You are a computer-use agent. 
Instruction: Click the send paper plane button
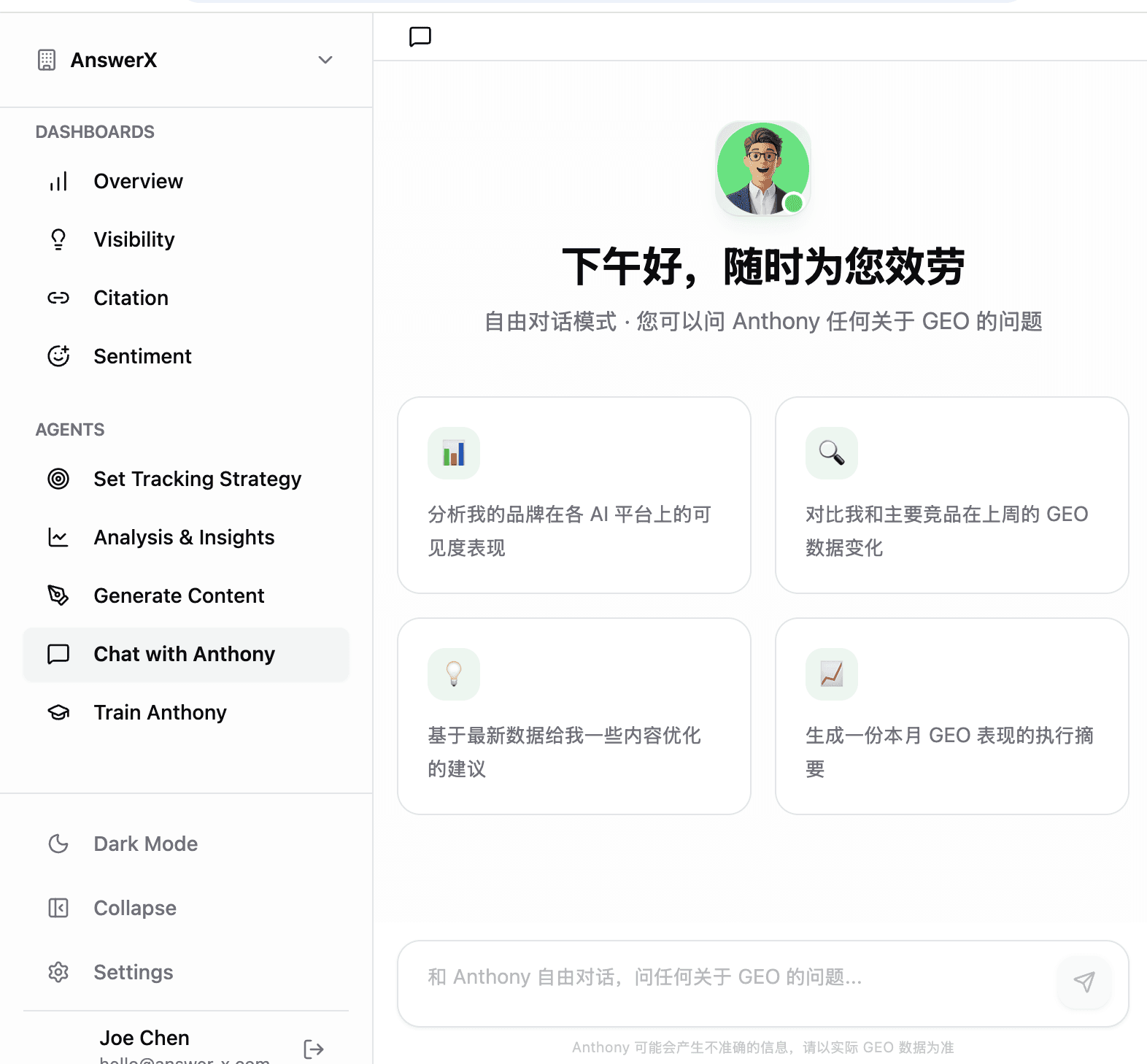(x=1084, y=982)
